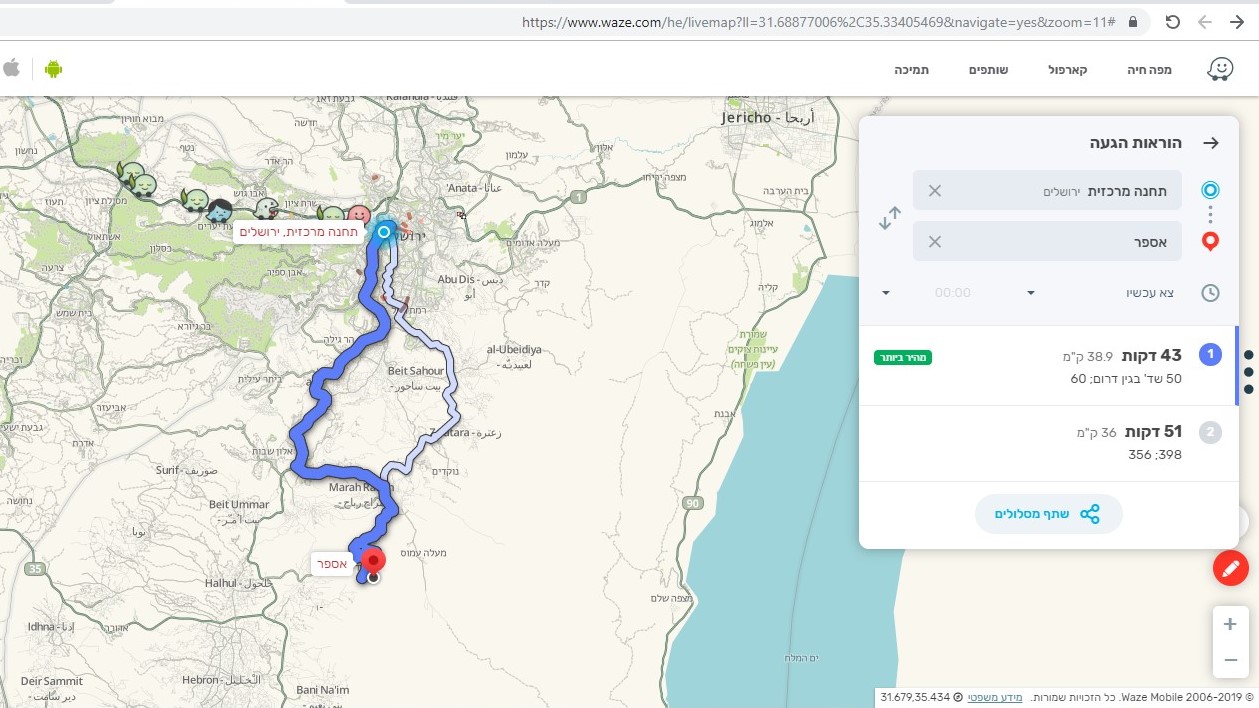Screen dimensions: 1259x708
Task: Click the red destination pin icon in panel
Action: point(1210,241)
